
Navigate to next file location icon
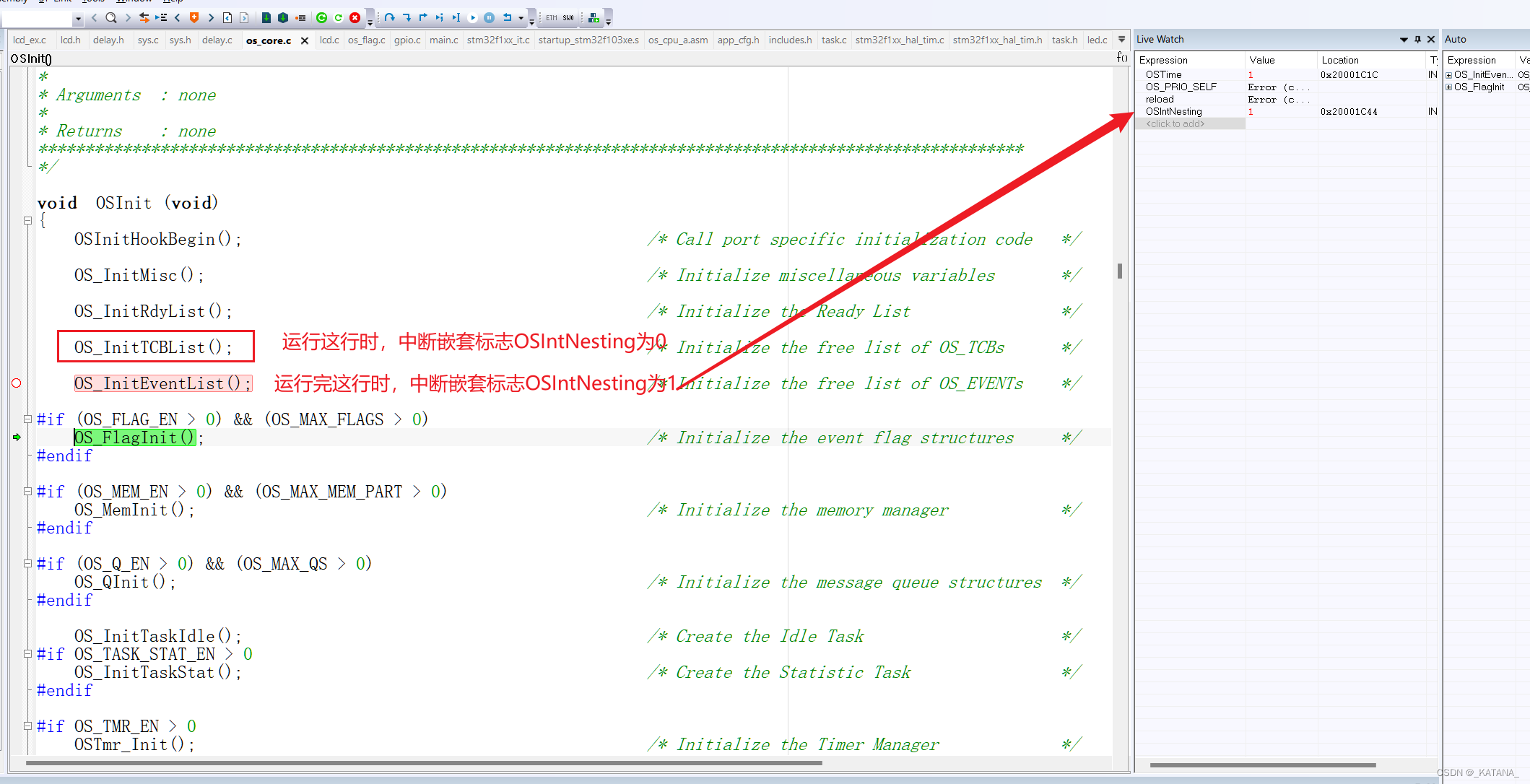point(244,17)
